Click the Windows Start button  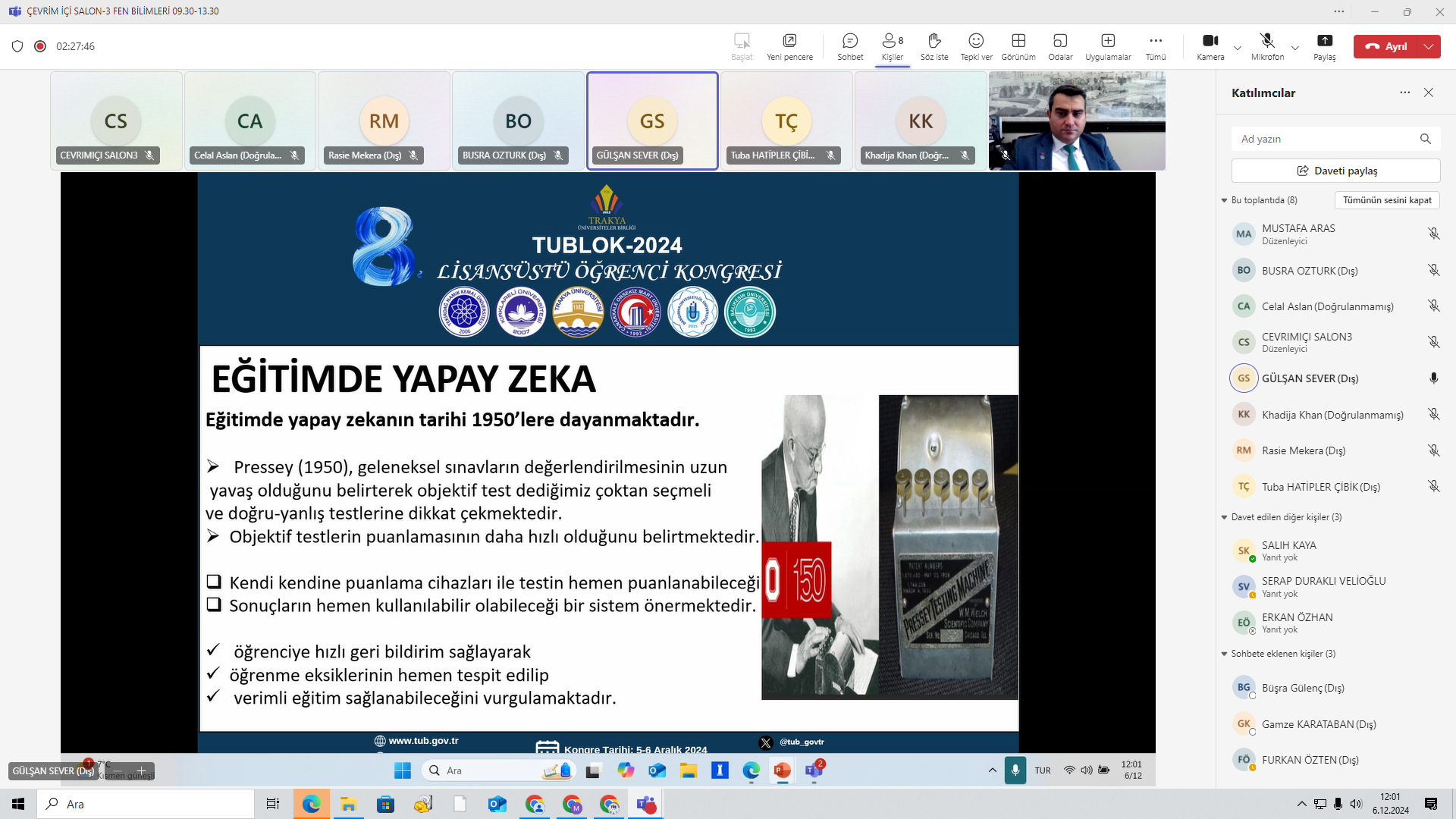pyautogui.click(x=18, y=804)
